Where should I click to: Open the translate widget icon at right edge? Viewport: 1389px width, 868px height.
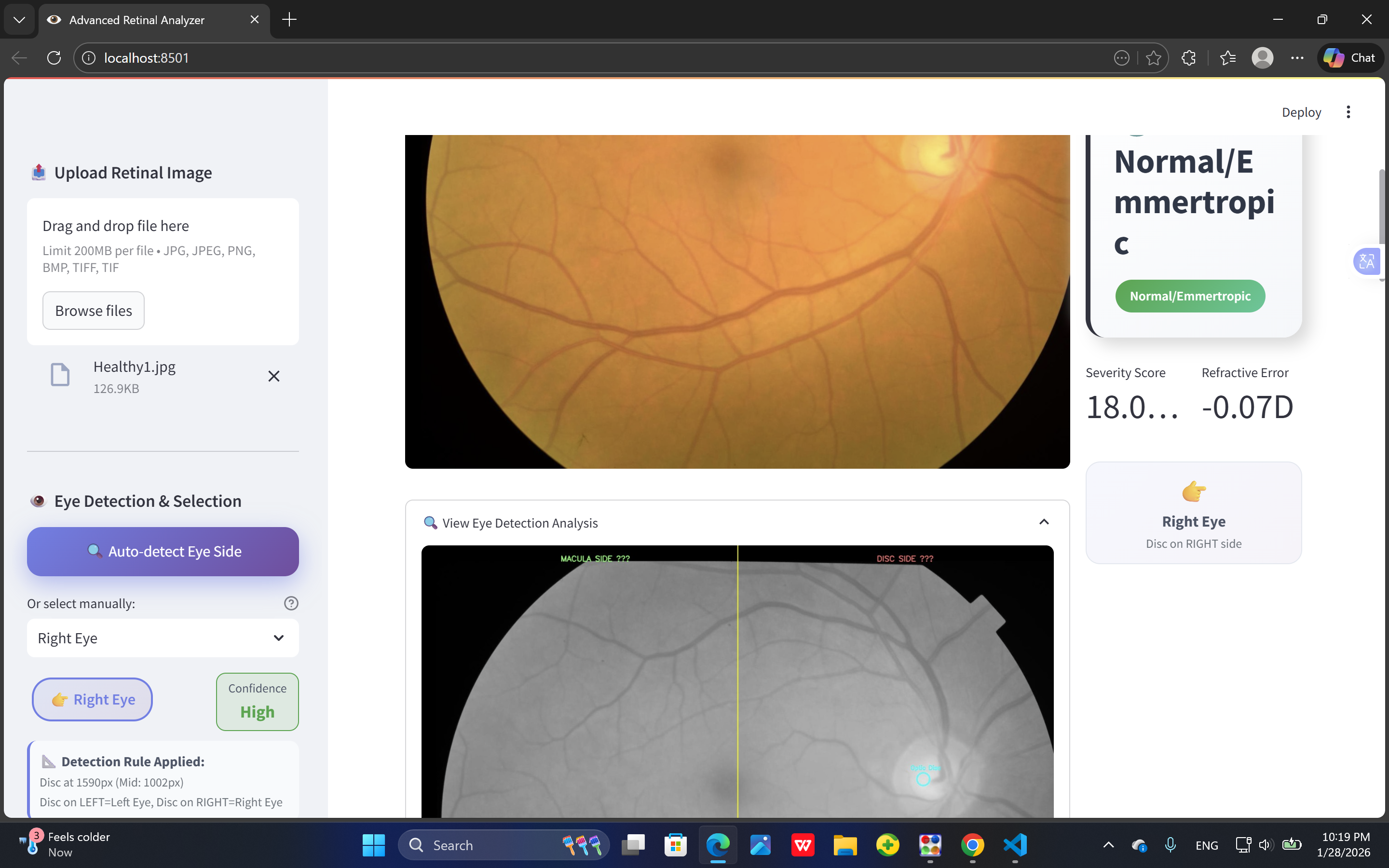1367,262
